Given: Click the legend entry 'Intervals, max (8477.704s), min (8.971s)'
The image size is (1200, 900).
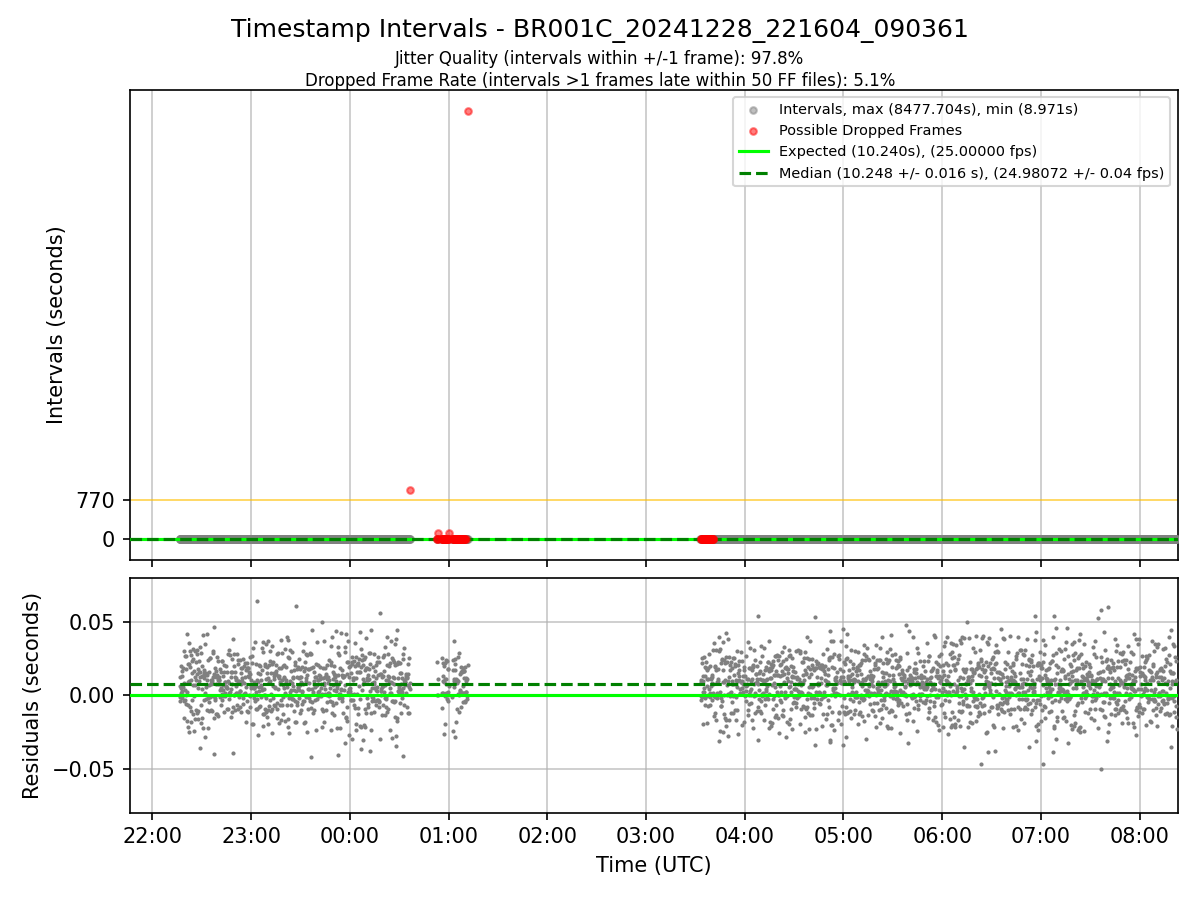Looking at the screenshot, I should pos(928,109).
